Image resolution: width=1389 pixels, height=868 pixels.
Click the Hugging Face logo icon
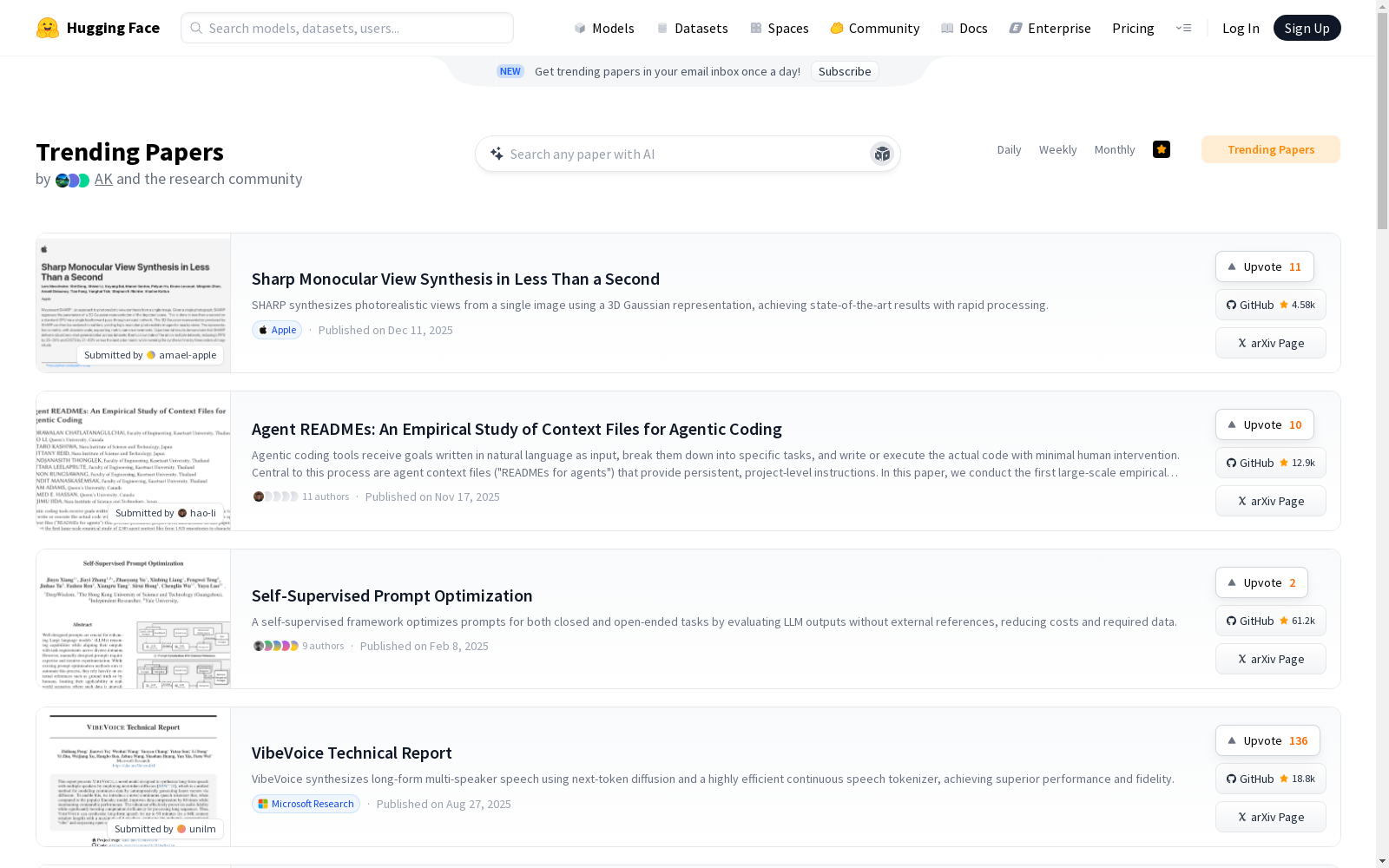click(48, 28)
